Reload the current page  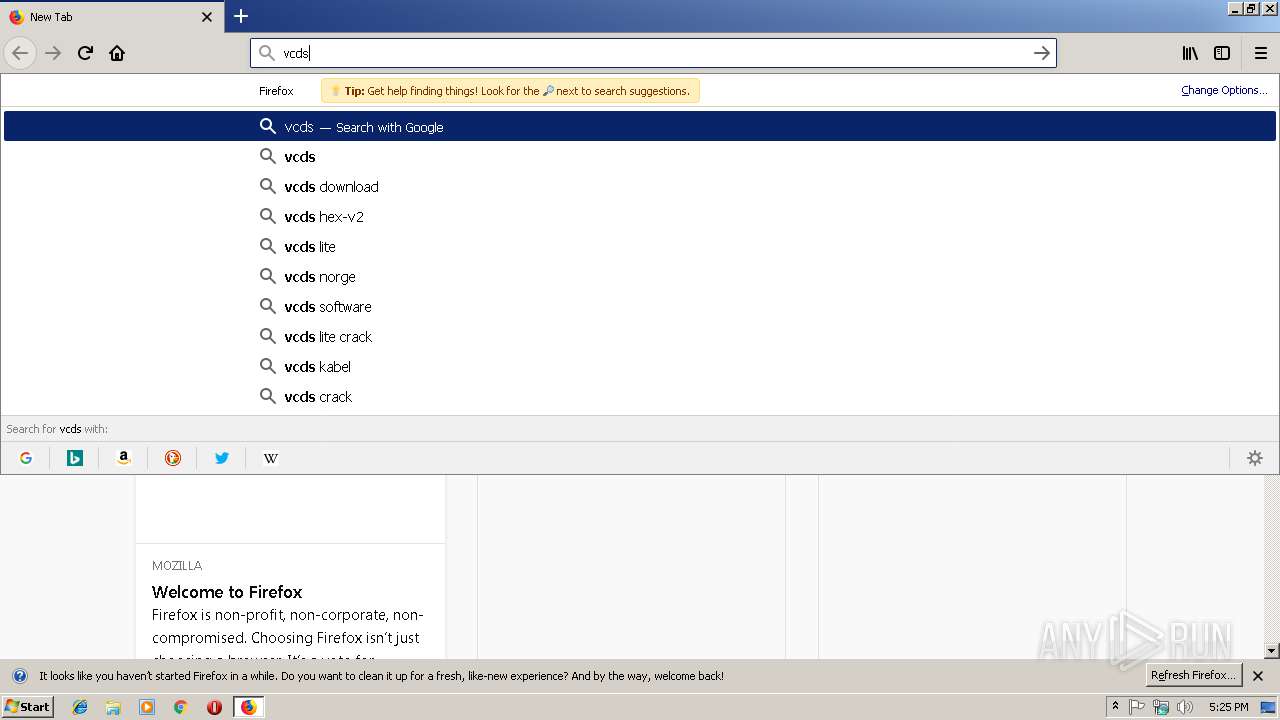point(85,53)
